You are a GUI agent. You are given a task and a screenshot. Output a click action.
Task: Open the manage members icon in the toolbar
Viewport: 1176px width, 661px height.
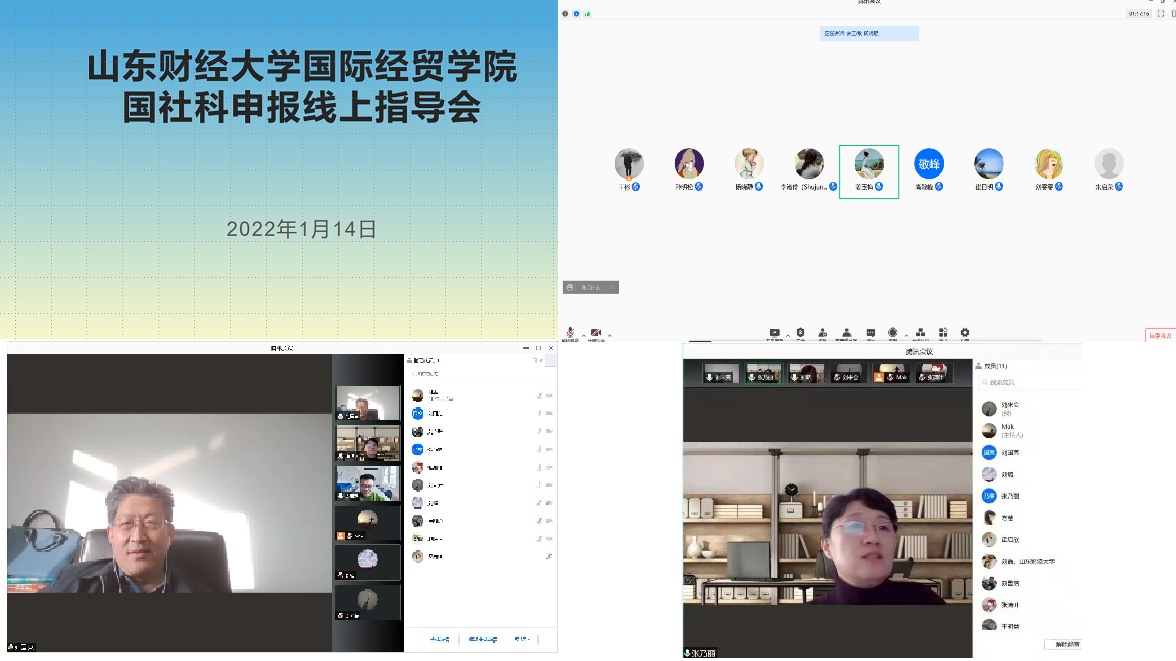[x=847, y=331]
